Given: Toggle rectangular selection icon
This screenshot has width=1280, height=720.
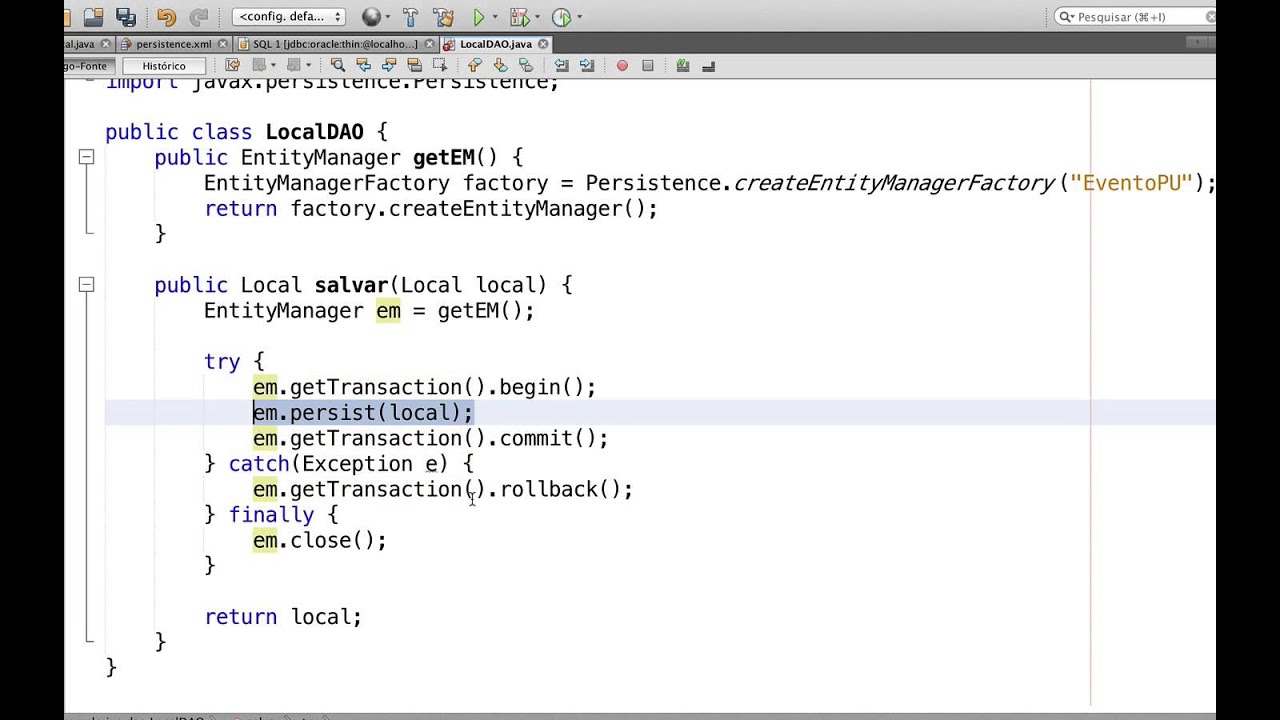Looking at the screenshot, I should pos(439,66).
